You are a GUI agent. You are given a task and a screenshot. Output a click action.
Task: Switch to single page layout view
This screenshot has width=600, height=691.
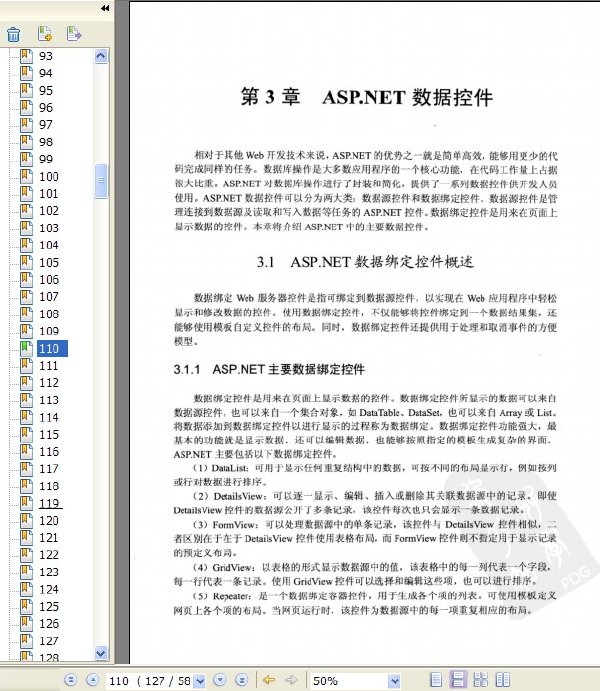(436, 680)
